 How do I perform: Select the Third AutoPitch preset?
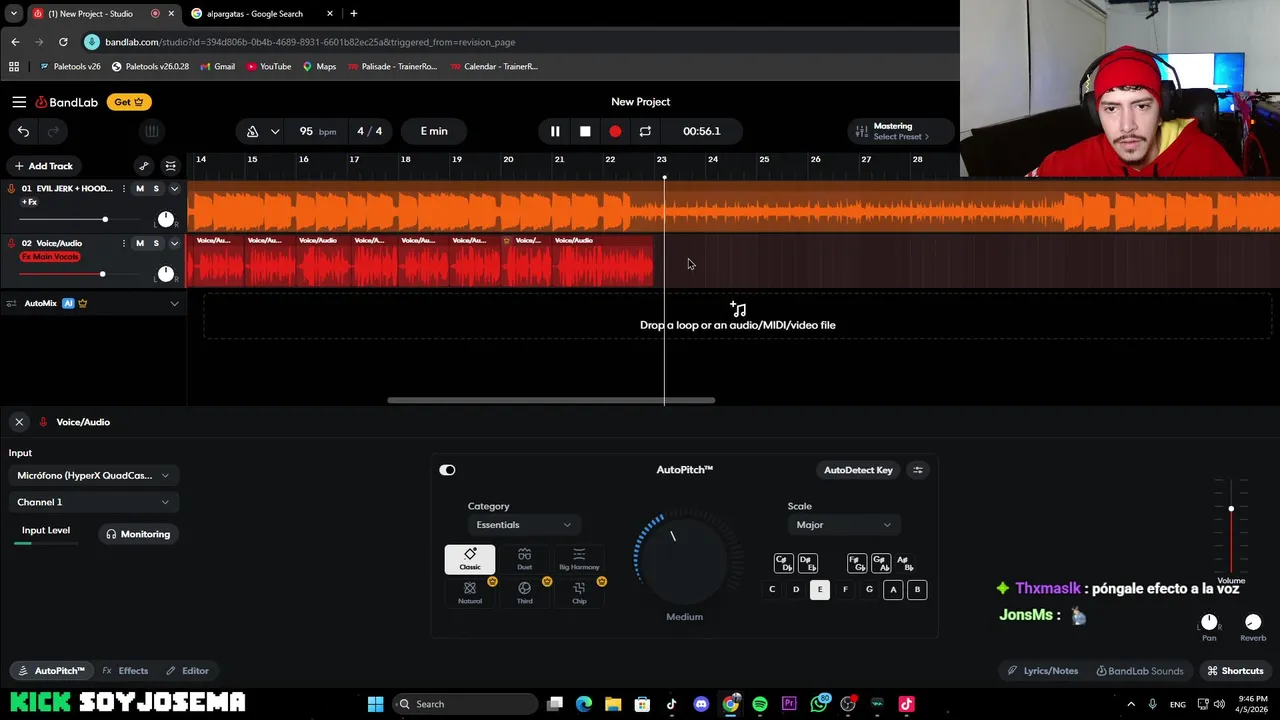(524, 593)
